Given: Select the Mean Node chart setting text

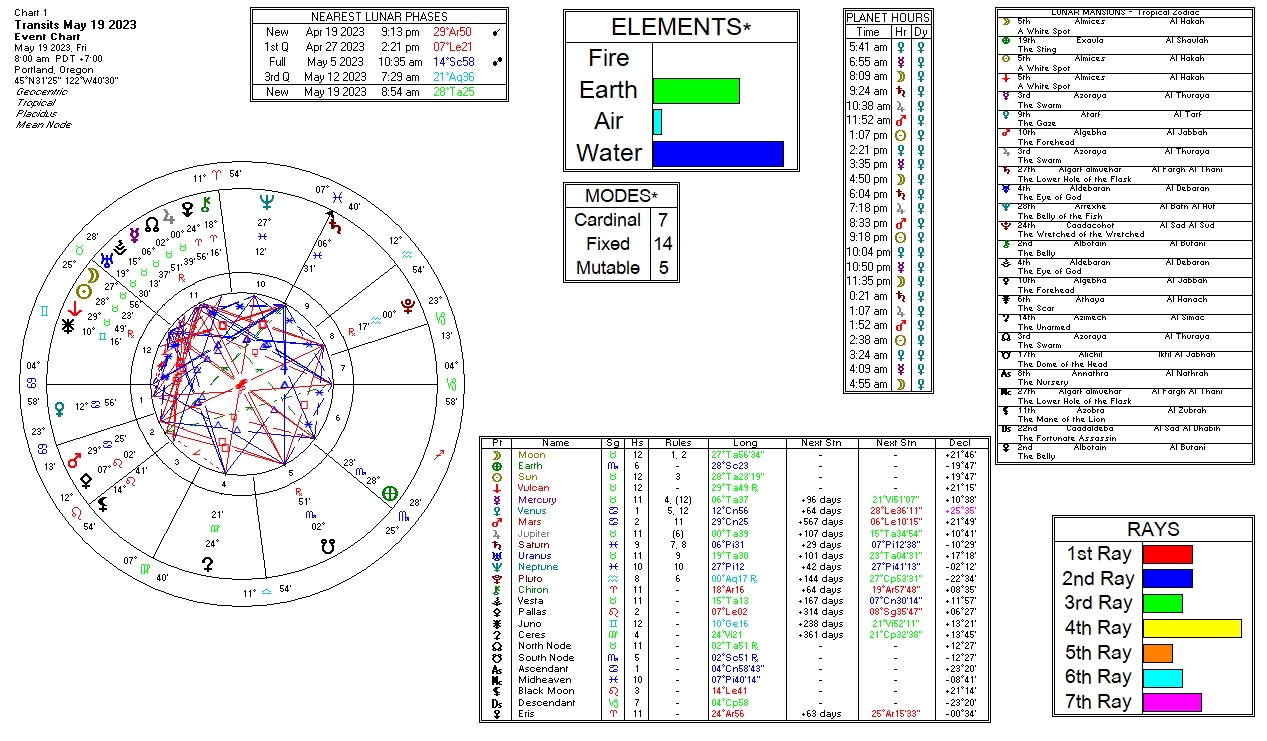Looking at the screenshot, I should 41,125.
